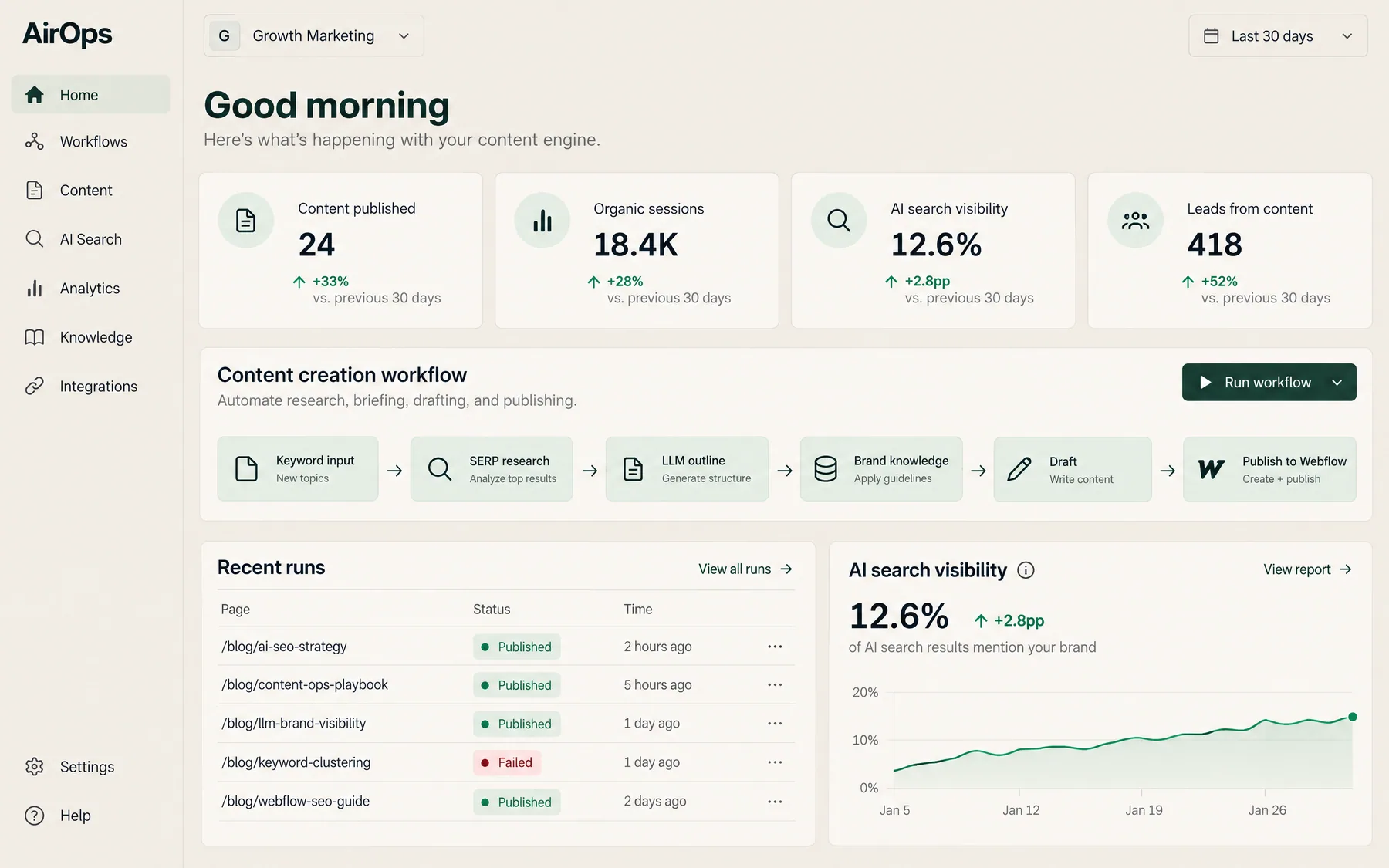Image resolution: width=1389 pixels, height=868 pixels.
Task: Open more options for /blog/llm-brand-visibility
Action: click(775, 724)
